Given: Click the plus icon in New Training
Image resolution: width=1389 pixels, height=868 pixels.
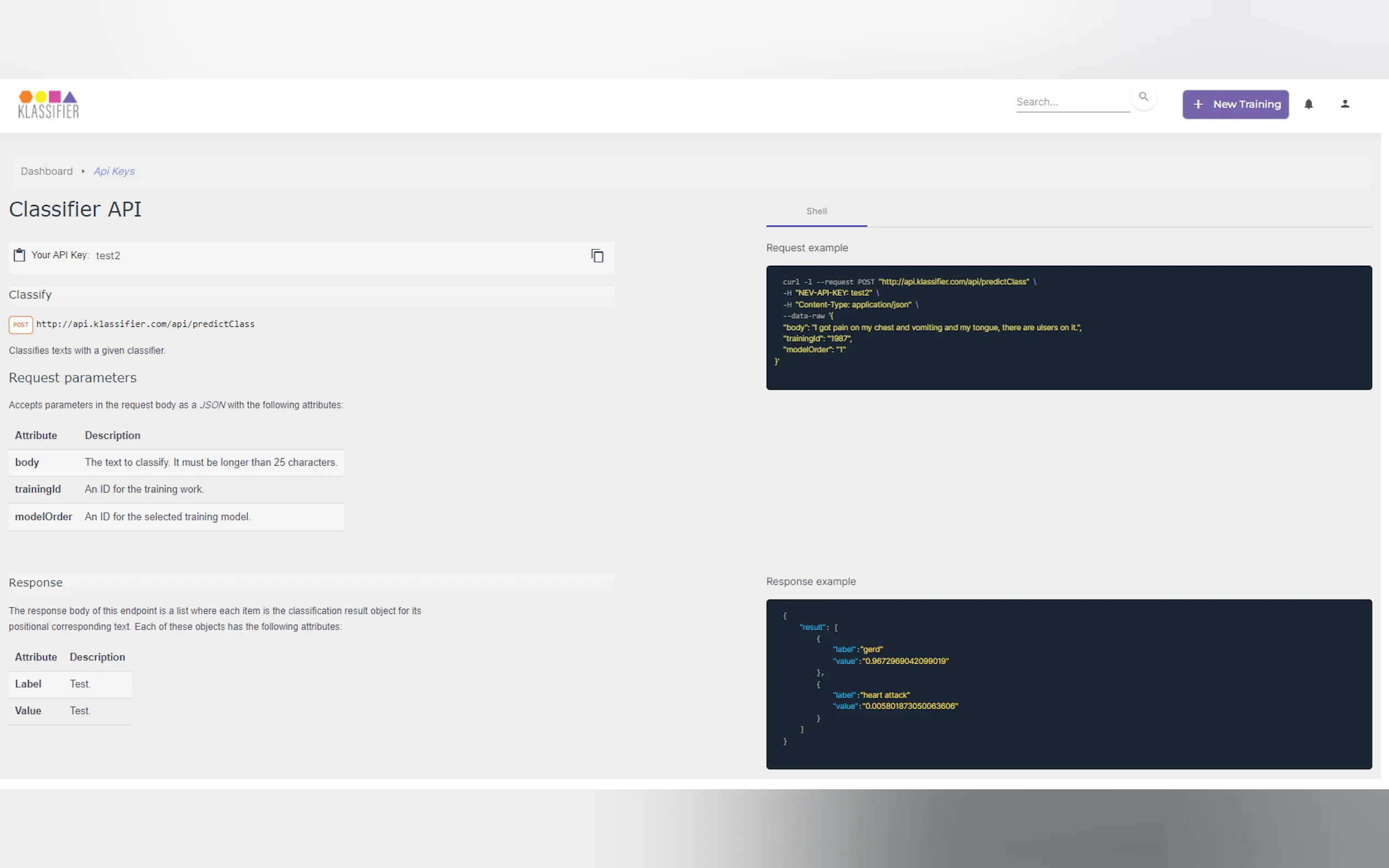Looking at the screenshot, I should point(1198,104).
